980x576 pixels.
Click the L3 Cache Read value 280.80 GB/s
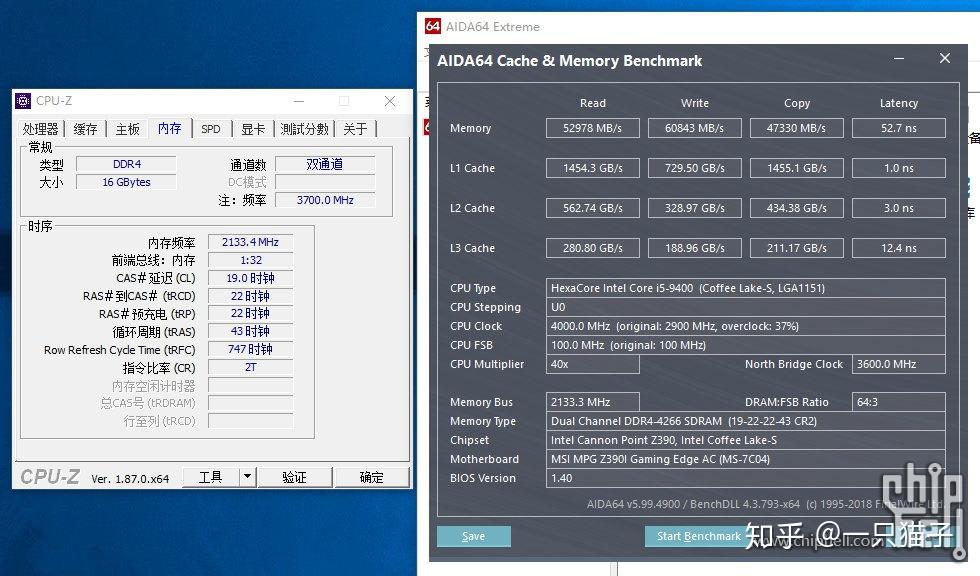click(x=592, y=248)
